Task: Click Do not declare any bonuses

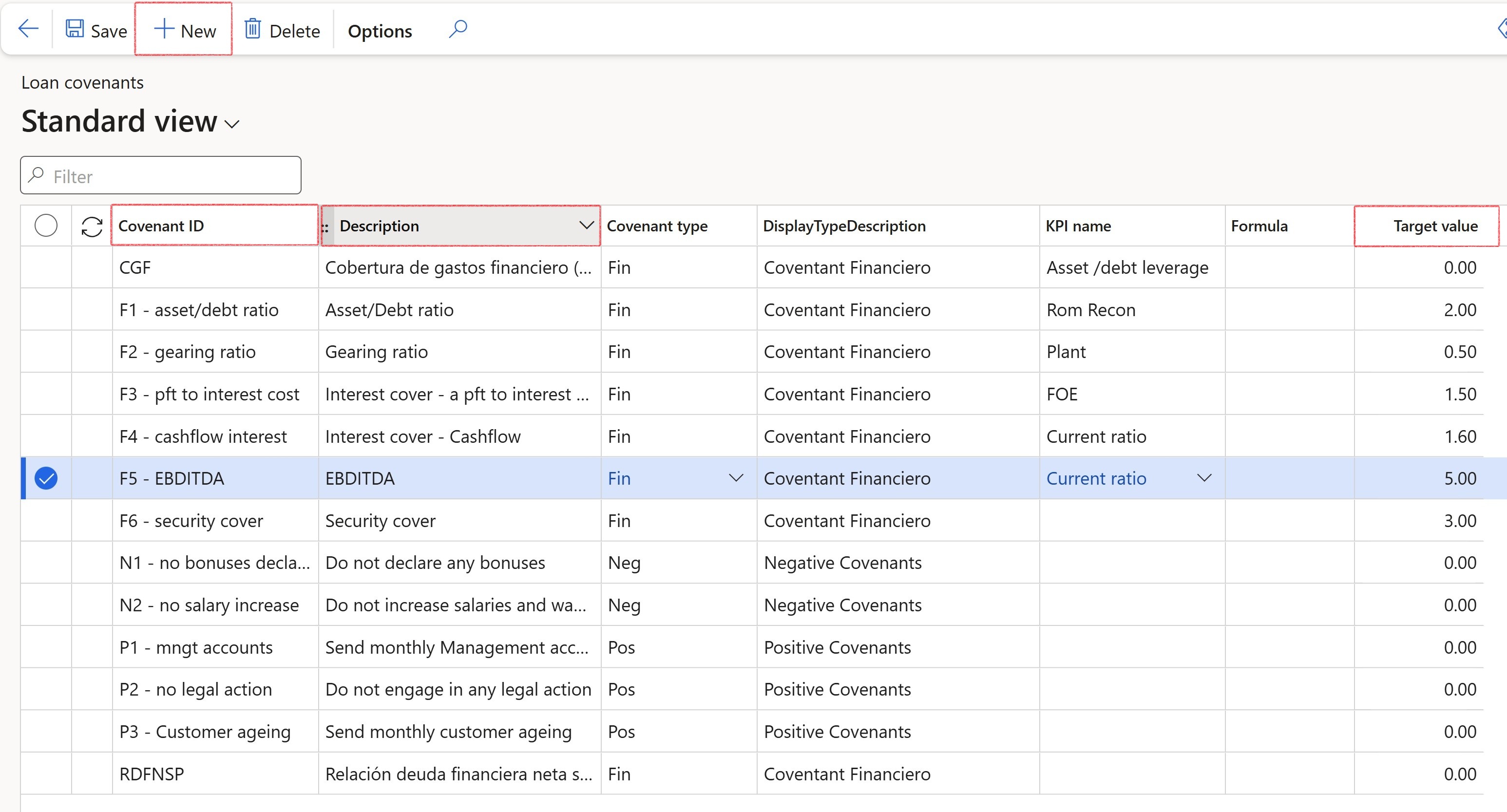Action: point(460,563)
